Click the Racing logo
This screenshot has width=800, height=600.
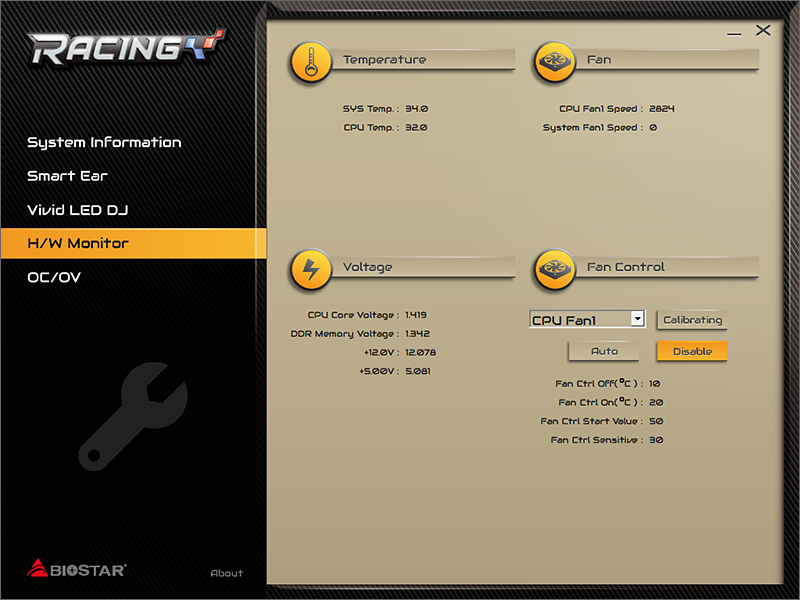pyautogui.click(x=126, y=47)
